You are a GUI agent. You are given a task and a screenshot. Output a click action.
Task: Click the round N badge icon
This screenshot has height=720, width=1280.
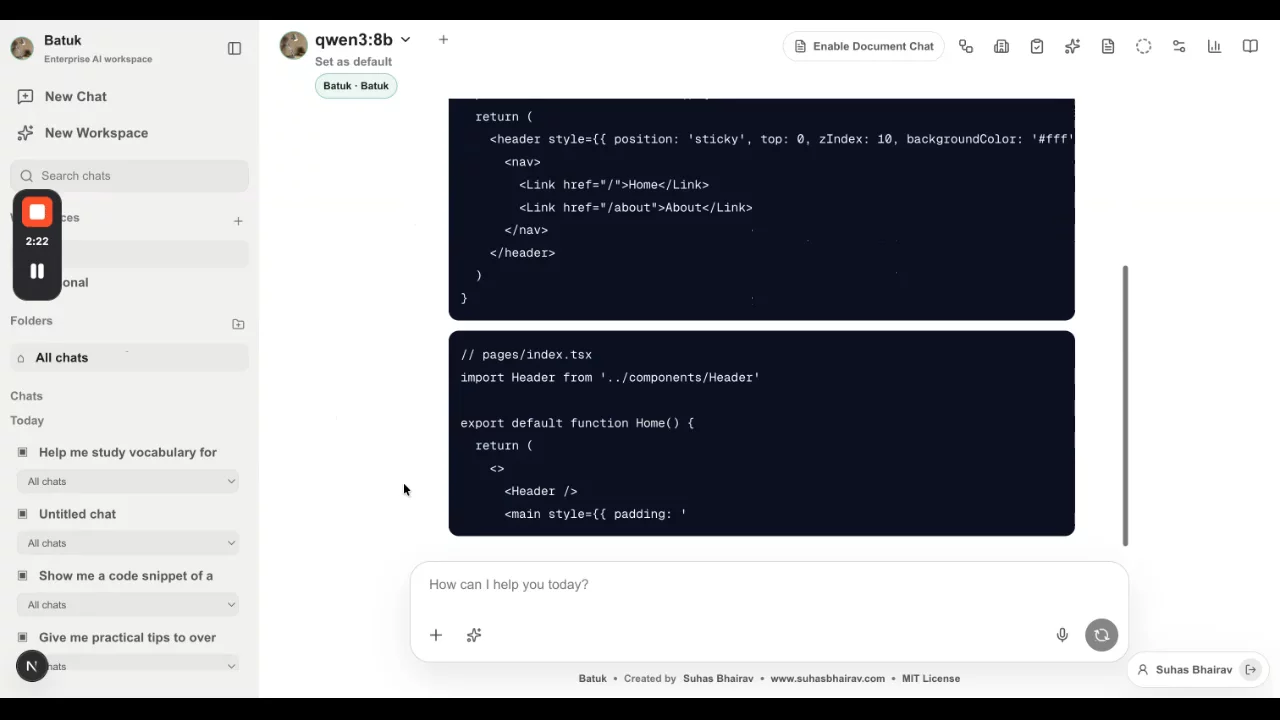point(32,666)
